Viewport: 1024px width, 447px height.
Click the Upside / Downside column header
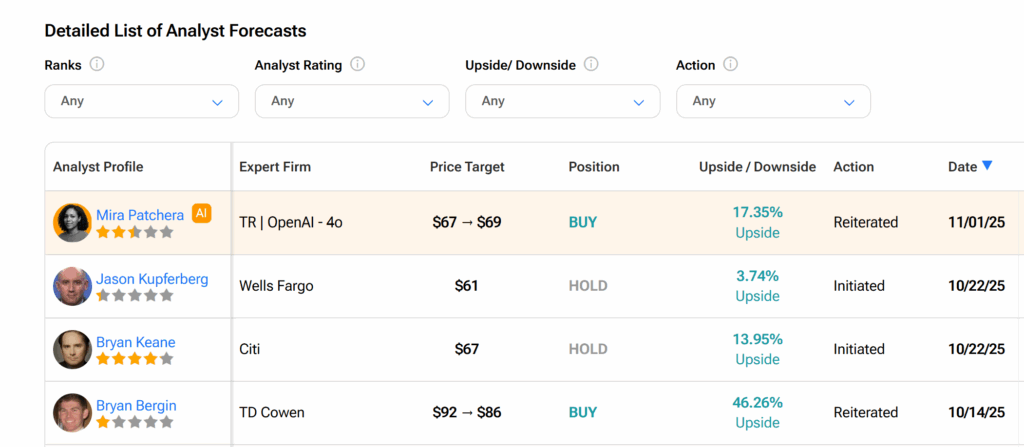(757, 167)
